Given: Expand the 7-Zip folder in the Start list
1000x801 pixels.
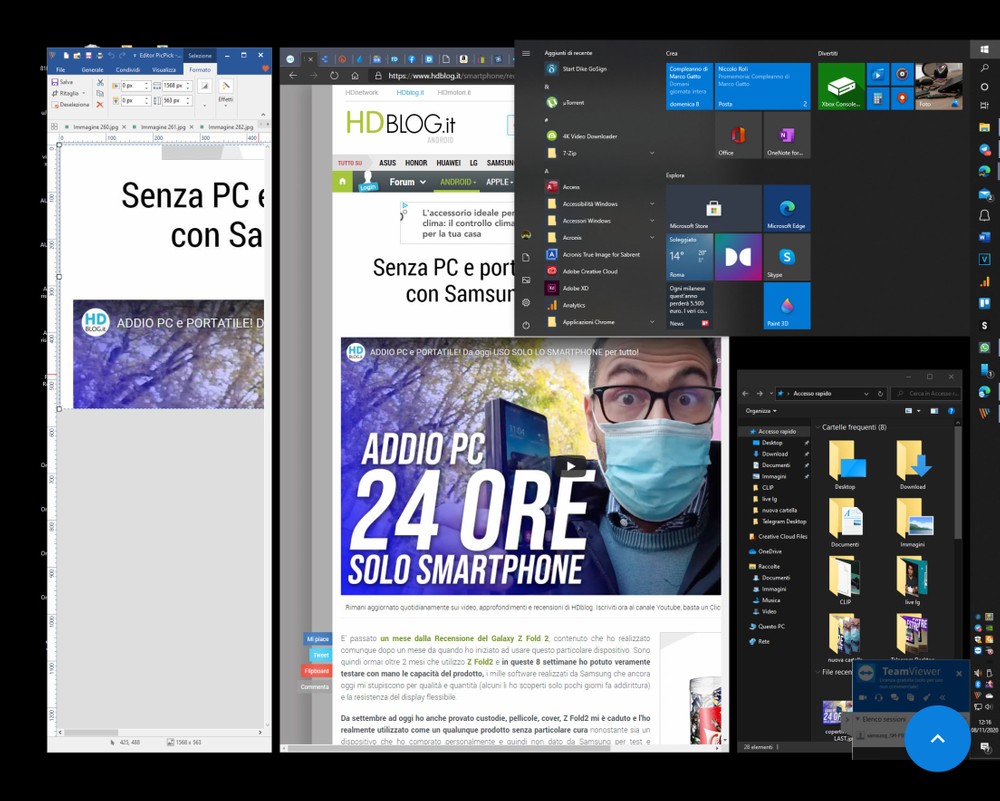Looking at the screenshot, I should tap(651, 153).
